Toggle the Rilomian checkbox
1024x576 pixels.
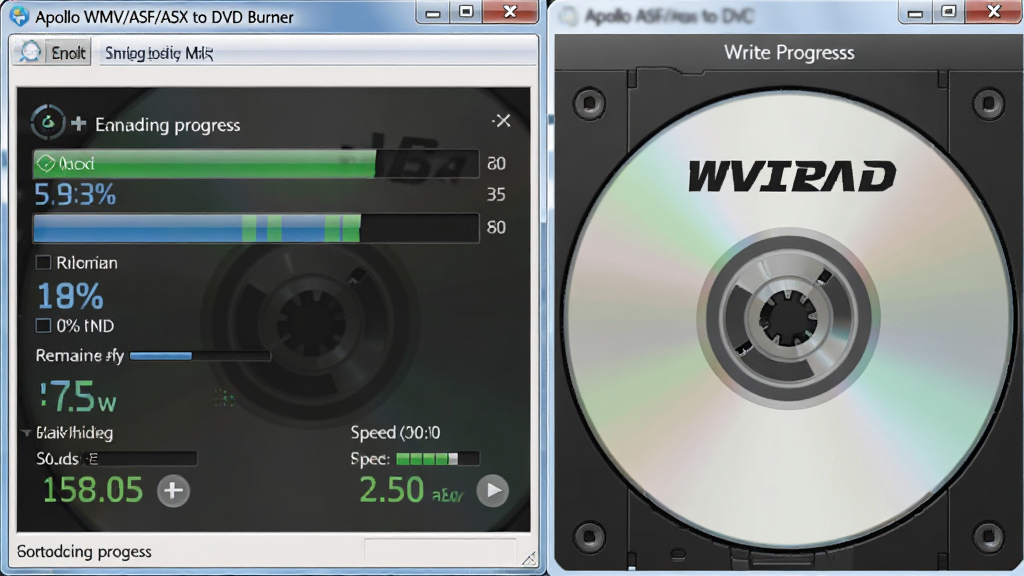tap(43, 263)
